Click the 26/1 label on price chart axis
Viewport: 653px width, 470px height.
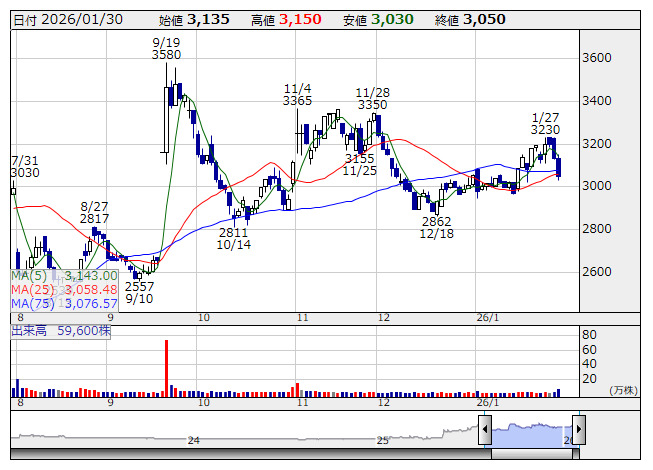click(x=488, y=318)
